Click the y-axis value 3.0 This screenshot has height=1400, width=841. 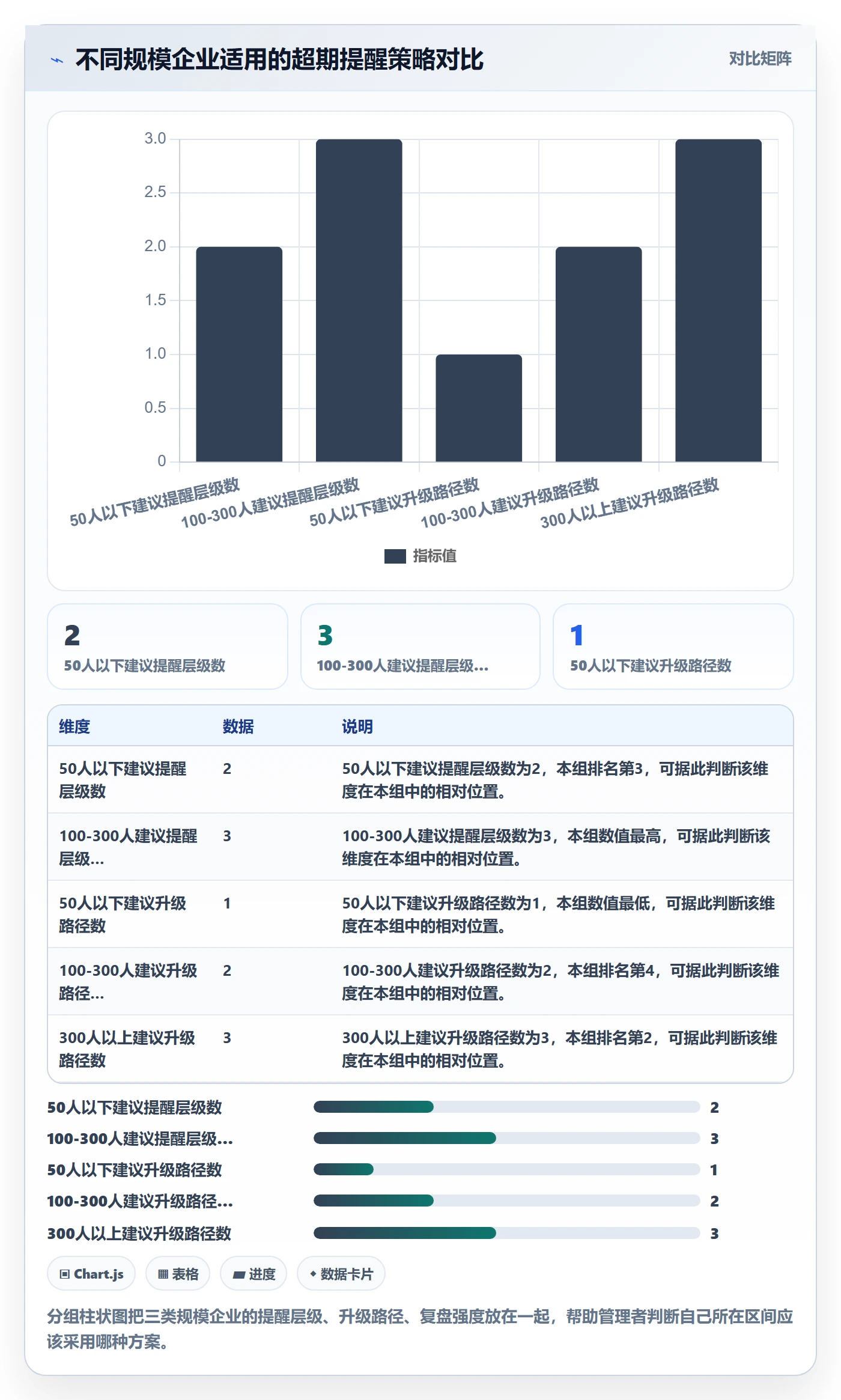155,139
